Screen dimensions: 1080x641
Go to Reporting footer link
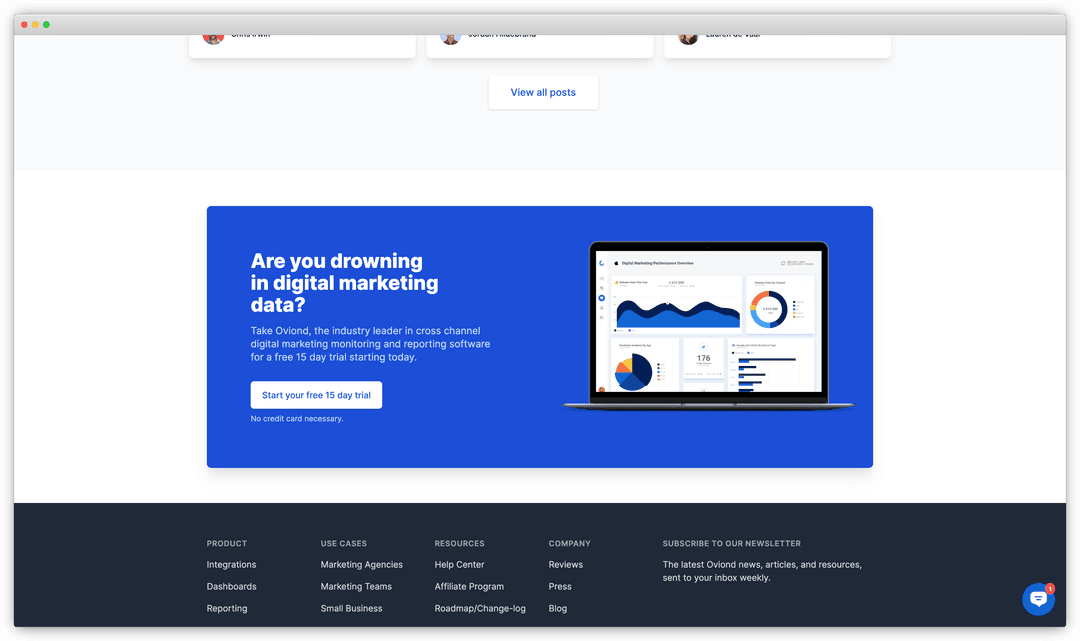point(227,609)
